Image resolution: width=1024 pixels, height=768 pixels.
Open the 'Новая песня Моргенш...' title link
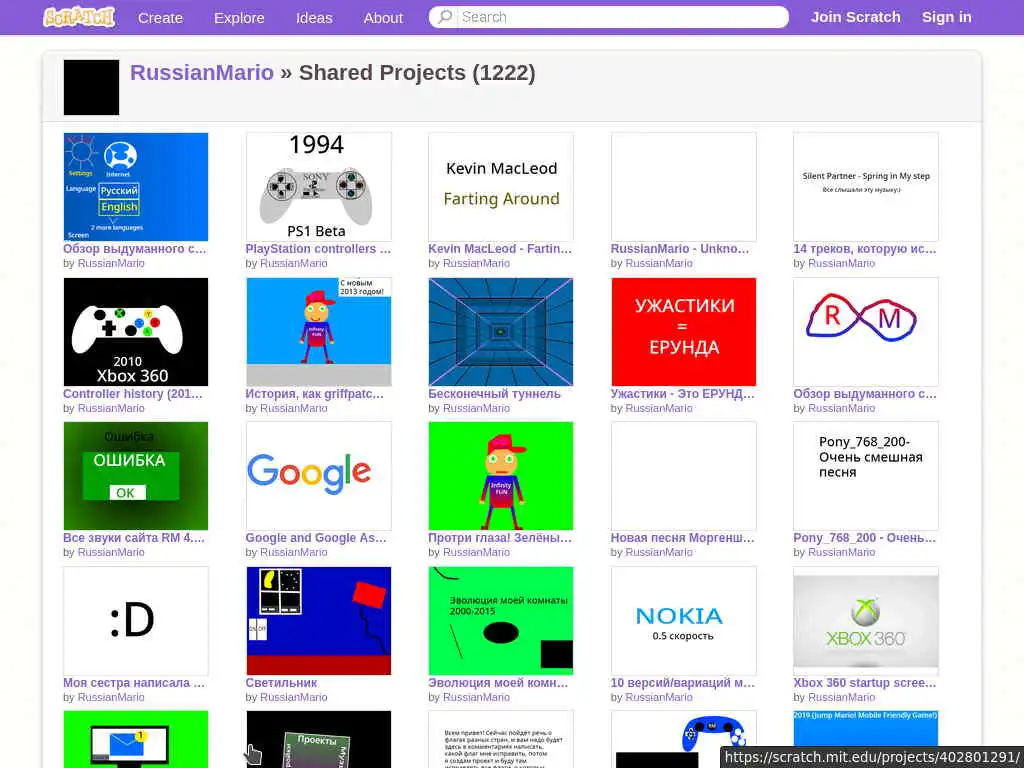click(682, 538)
